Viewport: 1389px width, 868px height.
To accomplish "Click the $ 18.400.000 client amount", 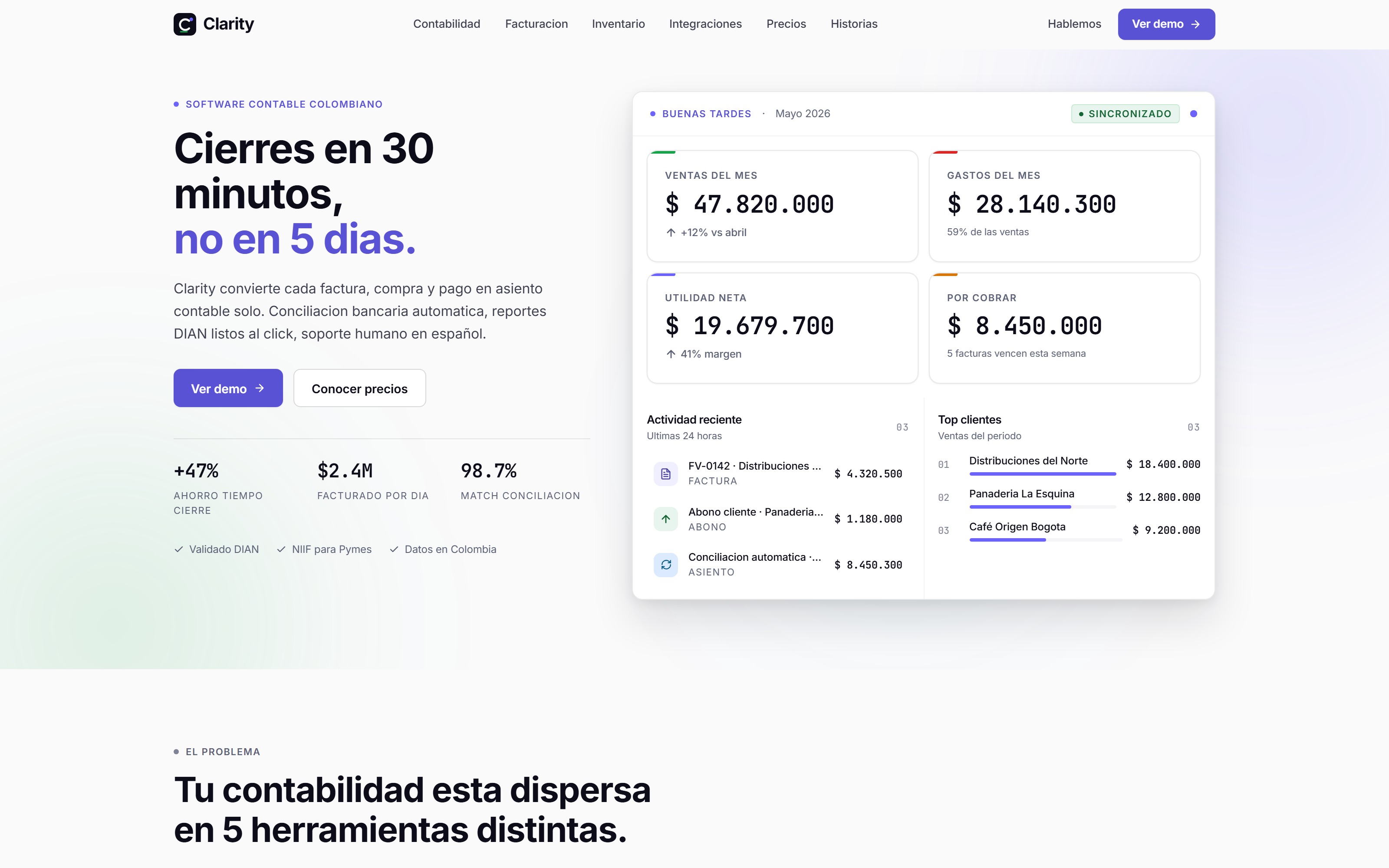I will [x=1163, y=464].
